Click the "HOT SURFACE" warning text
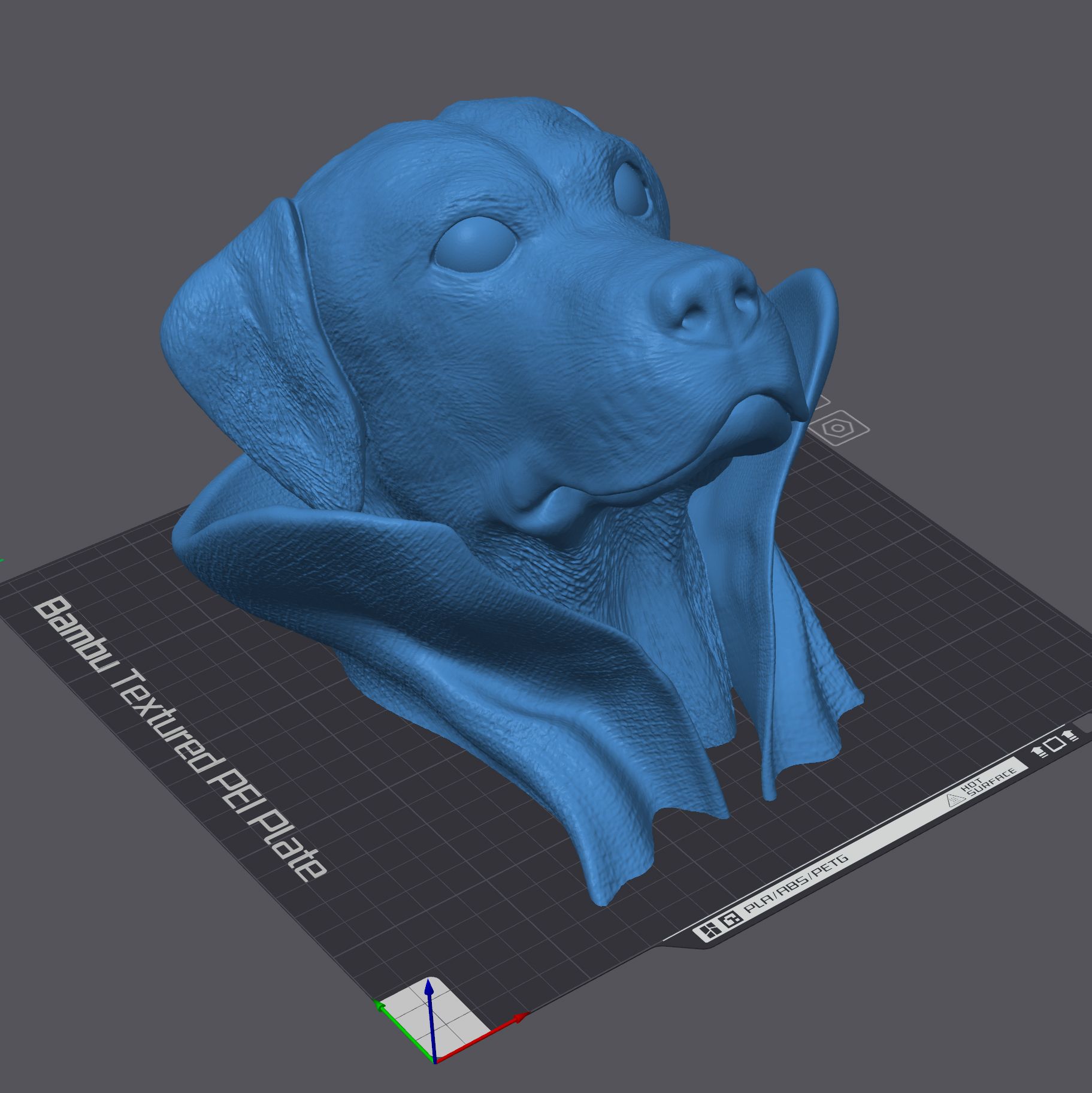 [x=988, y=783]
